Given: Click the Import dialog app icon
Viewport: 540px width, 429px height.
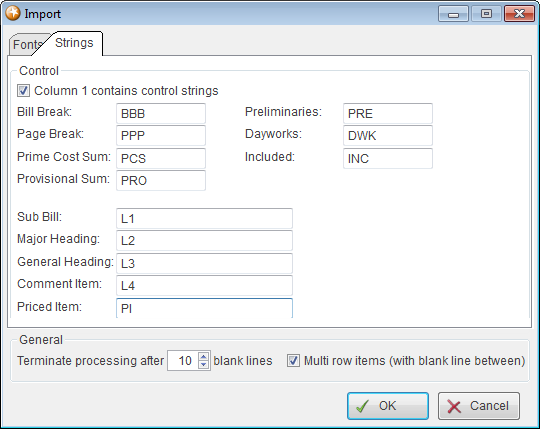Looking at the screenshot, I should 13,13.
